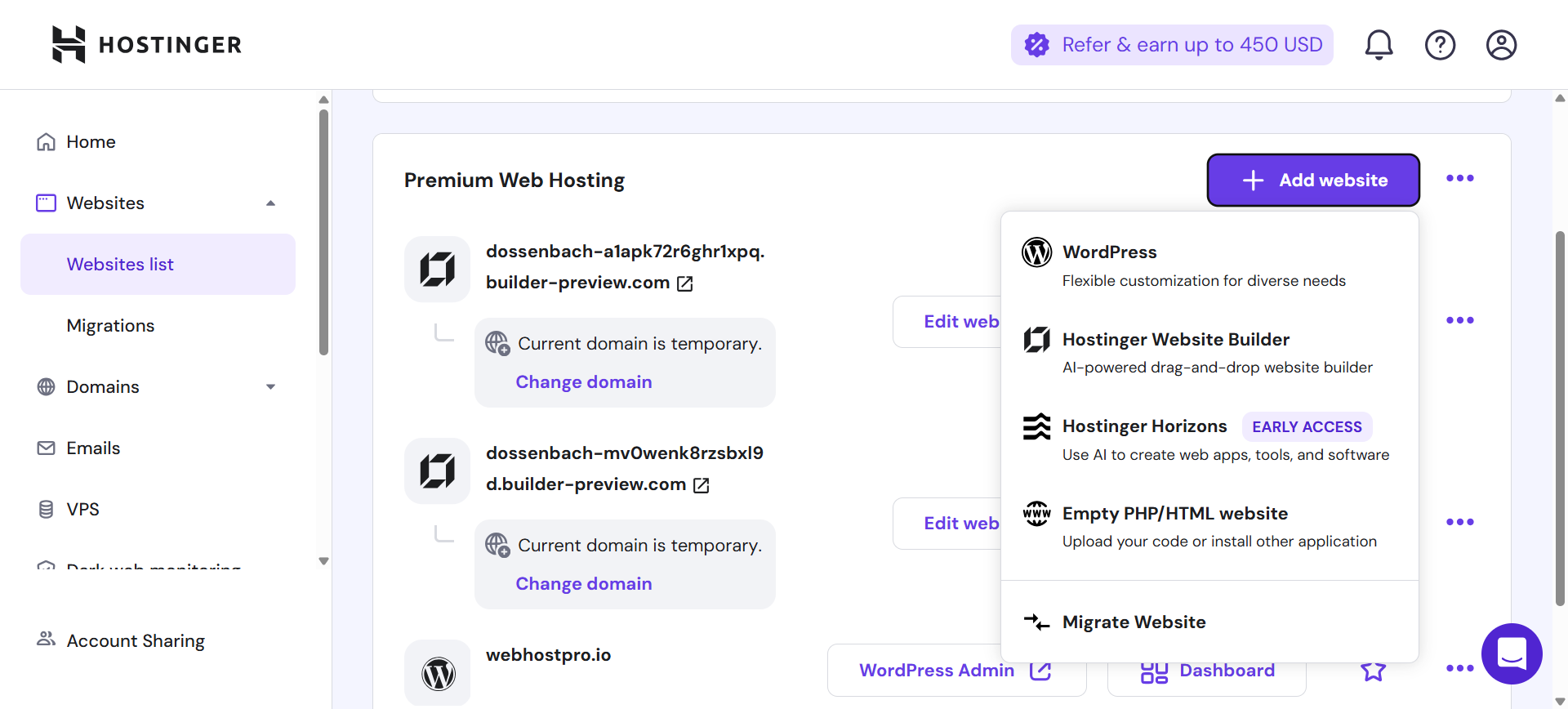1568x709 pixels.
Task: Click Edit website for dossenbach-mv0wenk8rzsbxl9d
Action: 947,524
